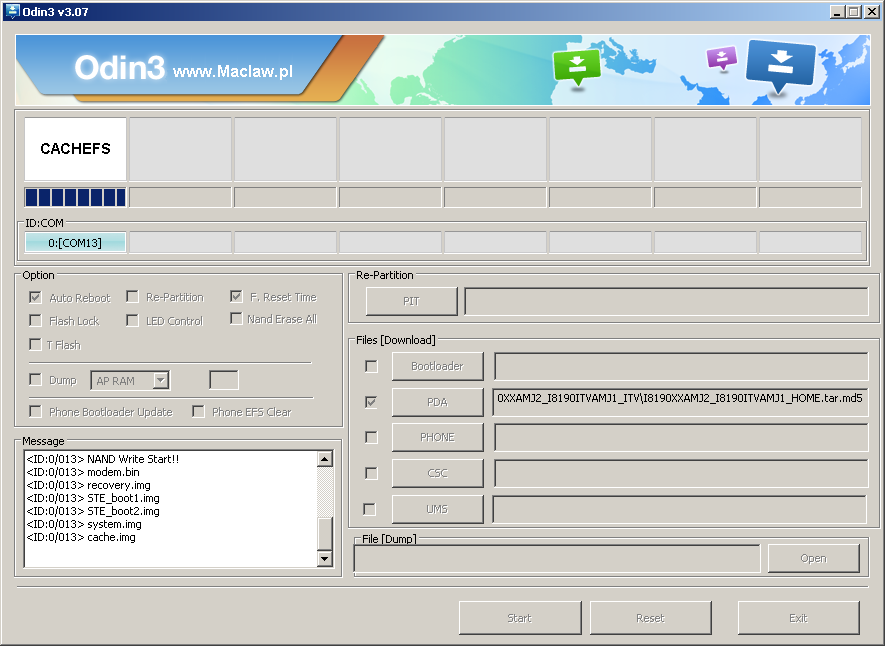Click the CACHEFS progress bar
Image resolution: width=885 pixels, height=646 pixels.
coord(75,197)
